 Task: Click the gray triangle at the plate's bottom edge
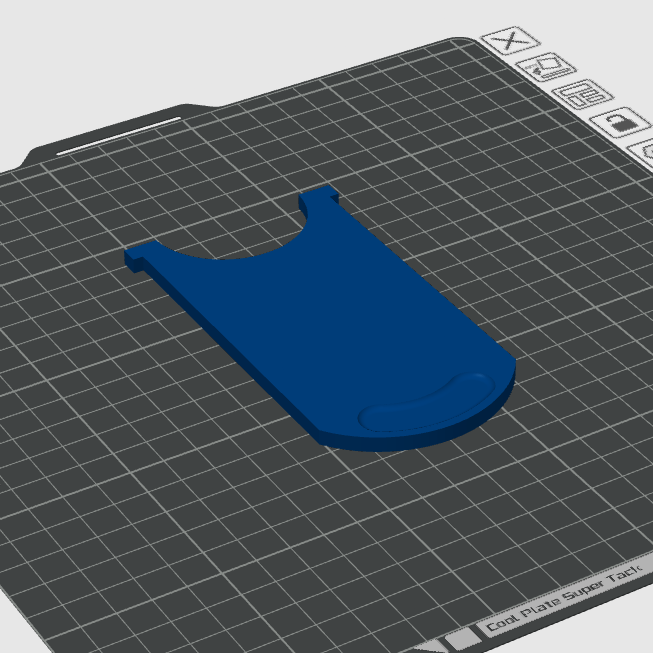435,643
